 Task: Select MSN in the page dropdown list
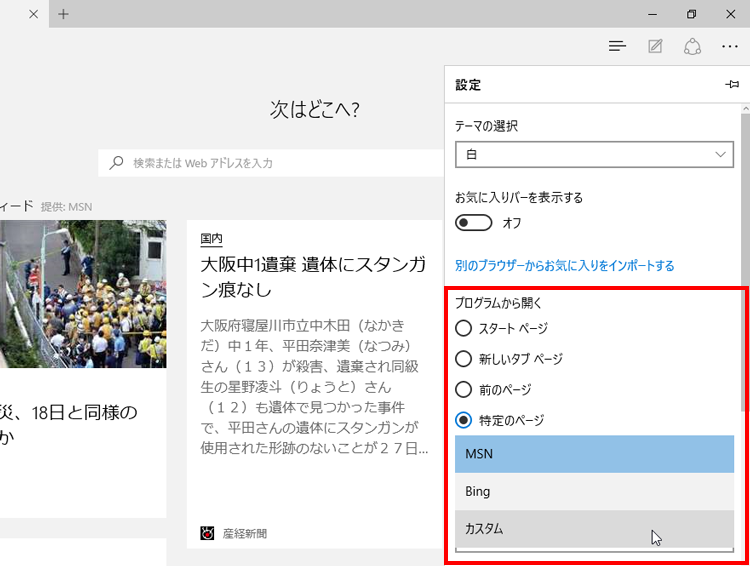tap(594, 454)
